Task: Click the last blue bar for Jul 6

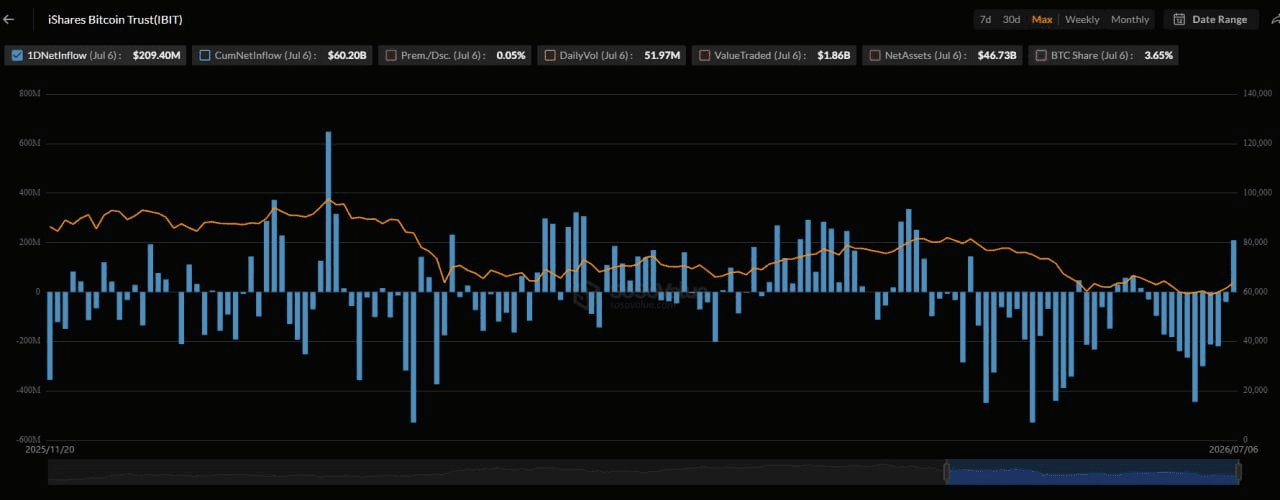Action: click(x=1233, y=266)
